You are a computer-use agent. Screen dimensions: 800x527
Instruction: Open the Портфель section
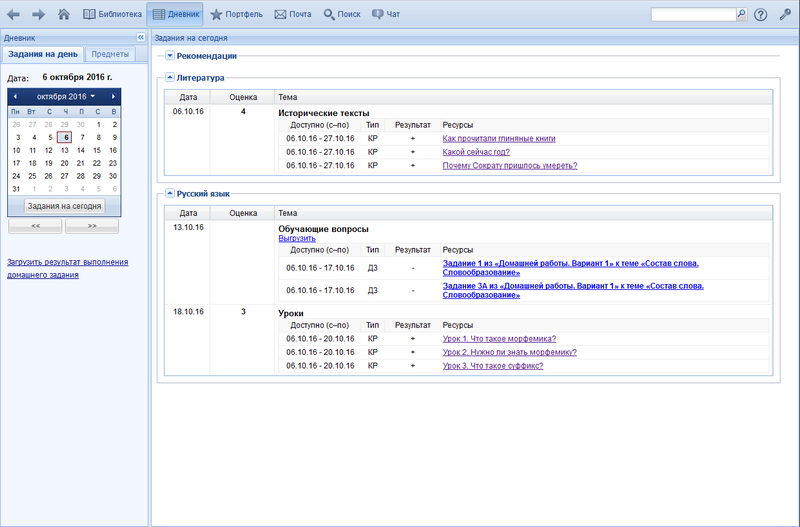pos(236,15)
